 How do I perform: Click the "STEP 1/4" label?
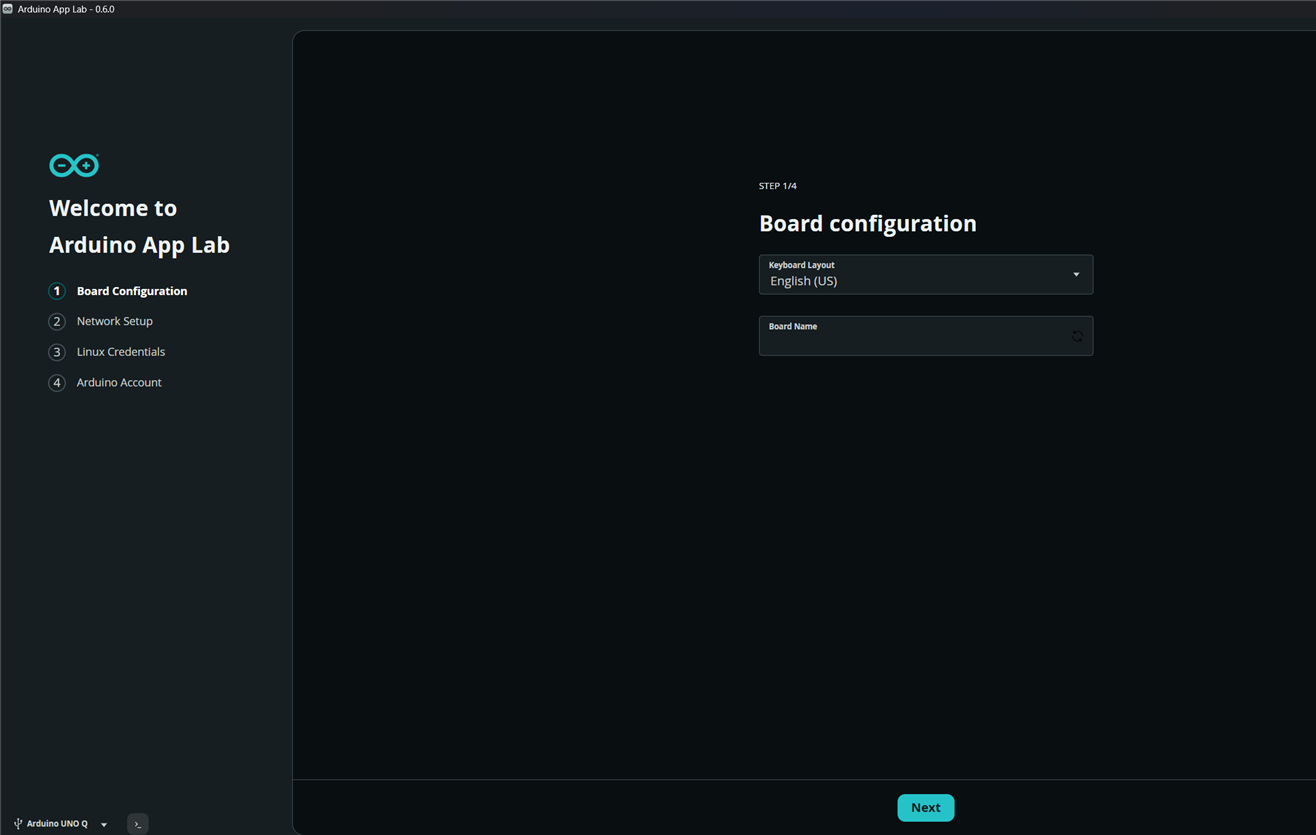[778, 186]
